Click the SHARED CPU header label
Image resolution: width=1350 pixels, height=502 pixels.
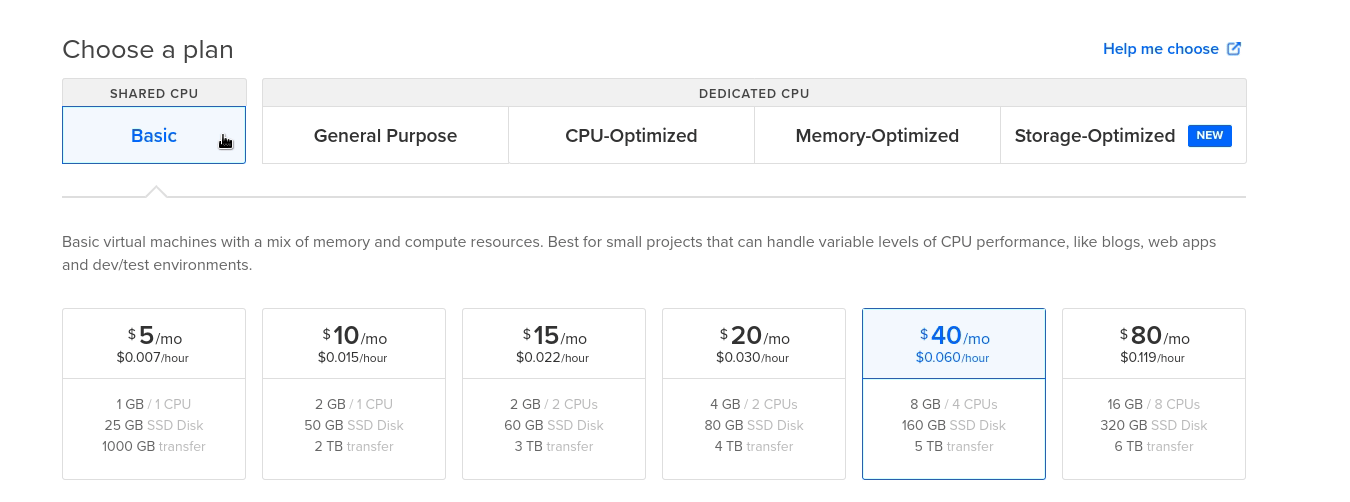click(154, 93)
